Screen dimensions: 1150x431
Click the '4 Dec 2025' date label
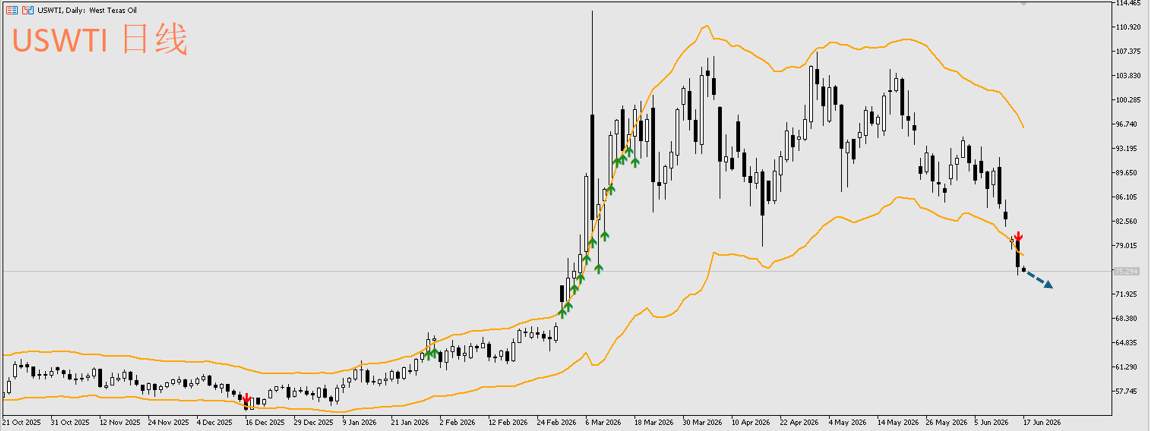tap(215, 423)
